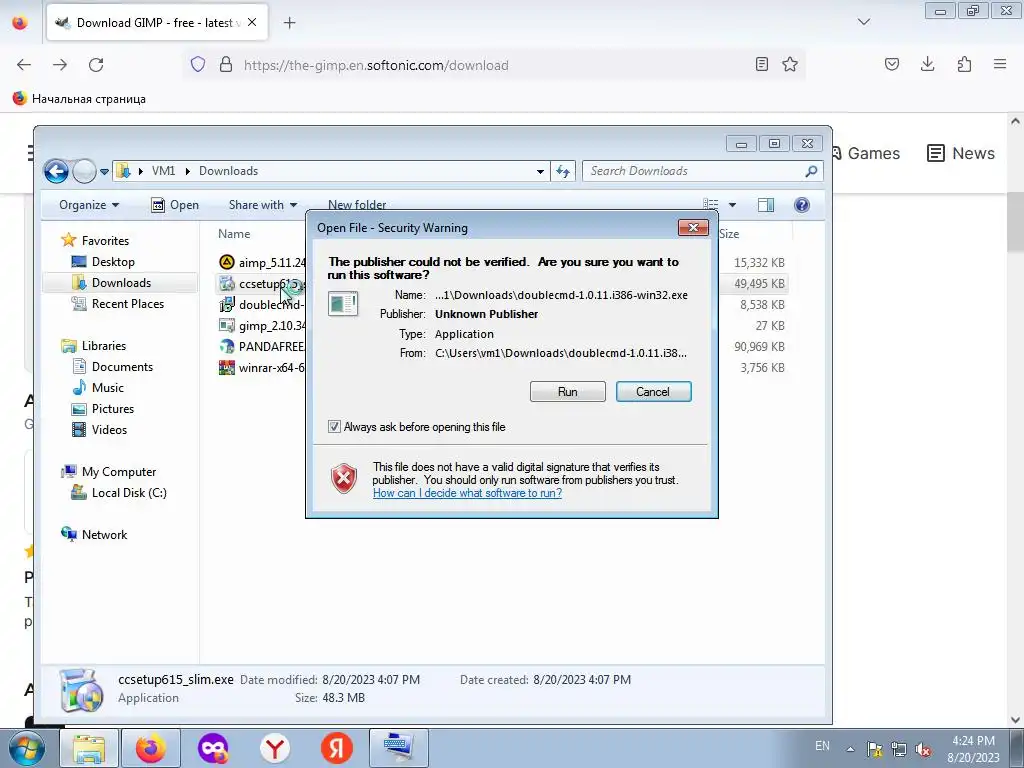
Task: Reload the Softonic page in Firefox
Action: pos(96,65)
